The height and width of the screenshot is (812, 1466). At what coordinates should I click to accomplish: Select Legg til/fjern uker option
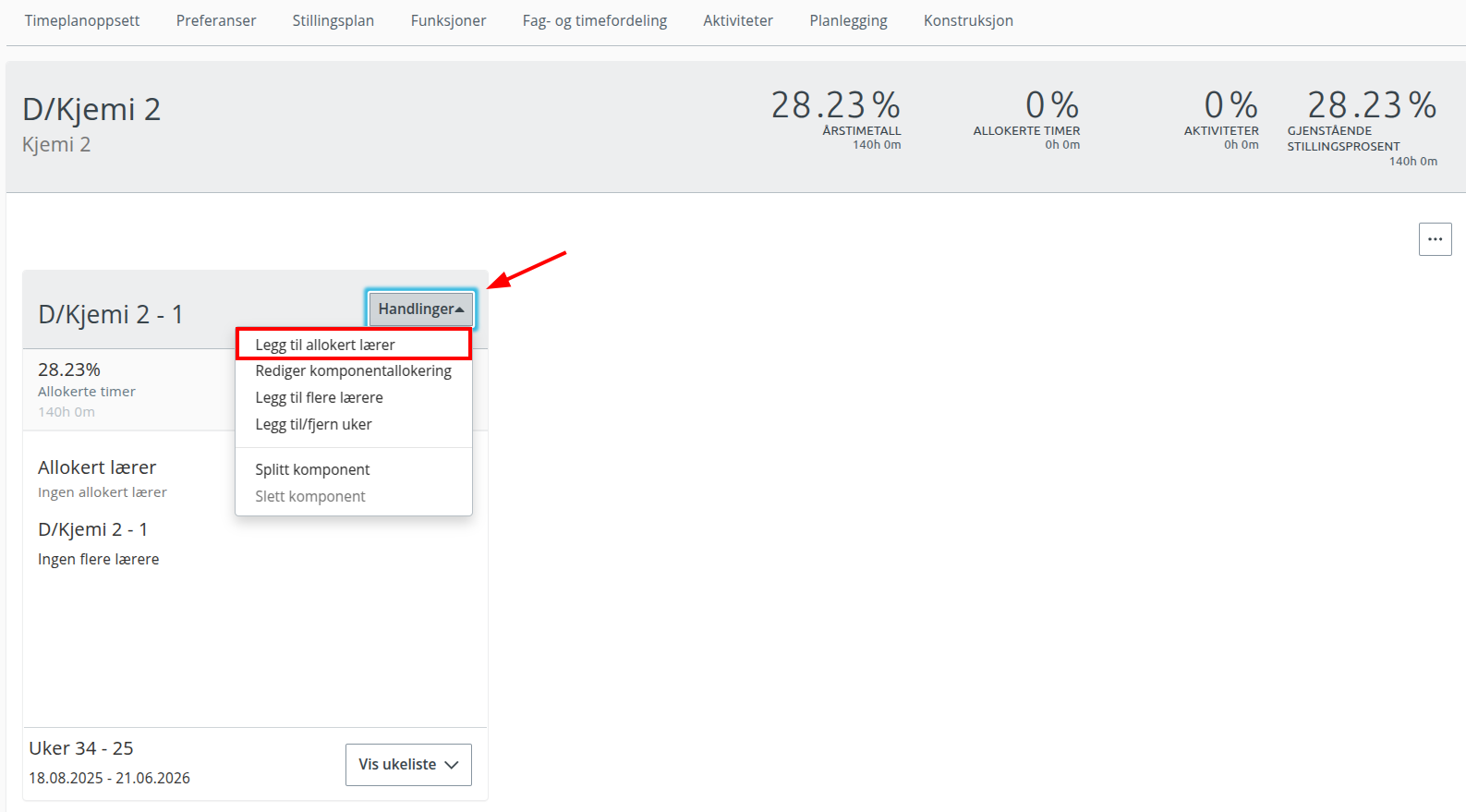[354, 425]
